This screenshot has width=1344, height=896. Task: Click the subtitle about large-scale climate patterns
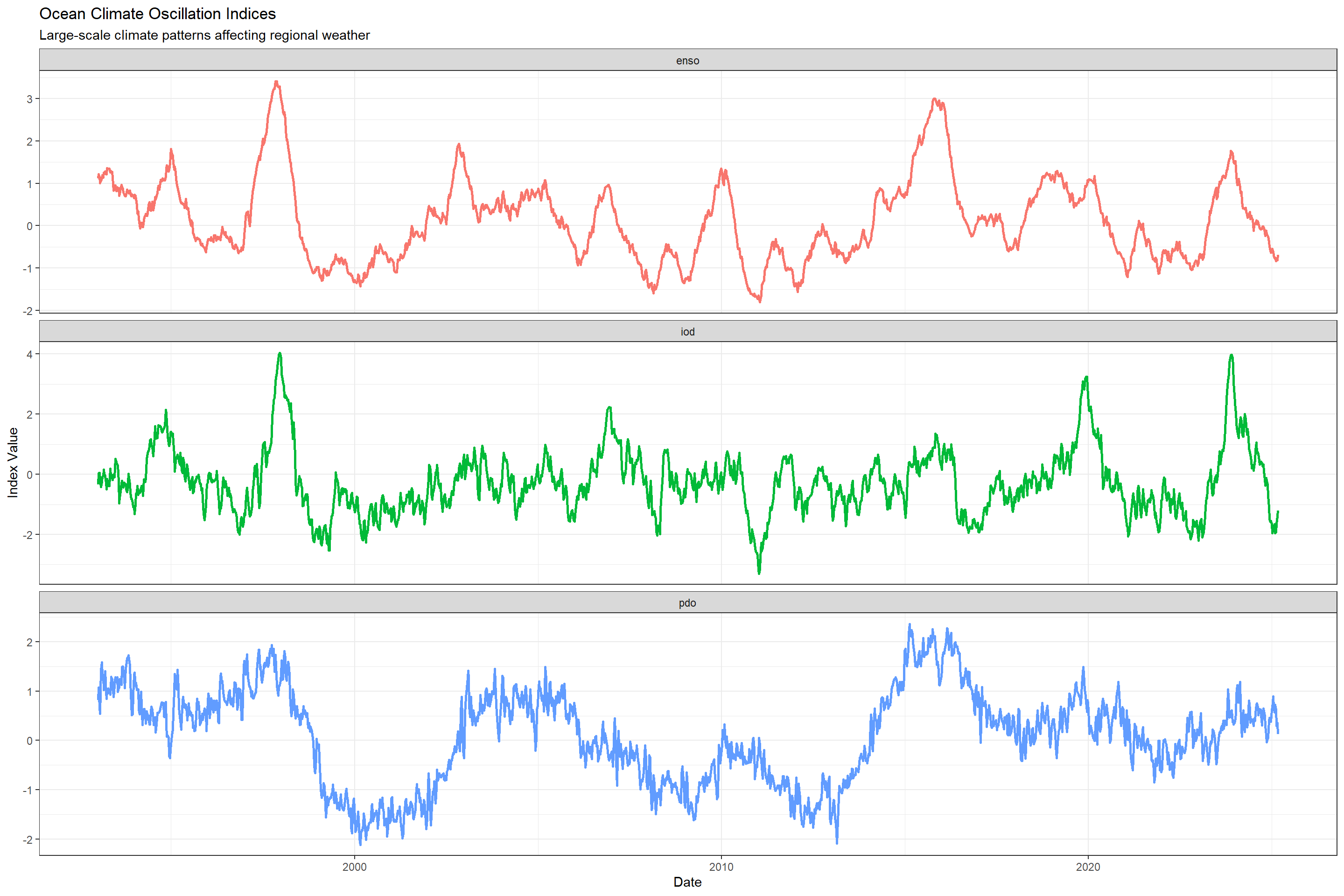(x=204, y=35)
